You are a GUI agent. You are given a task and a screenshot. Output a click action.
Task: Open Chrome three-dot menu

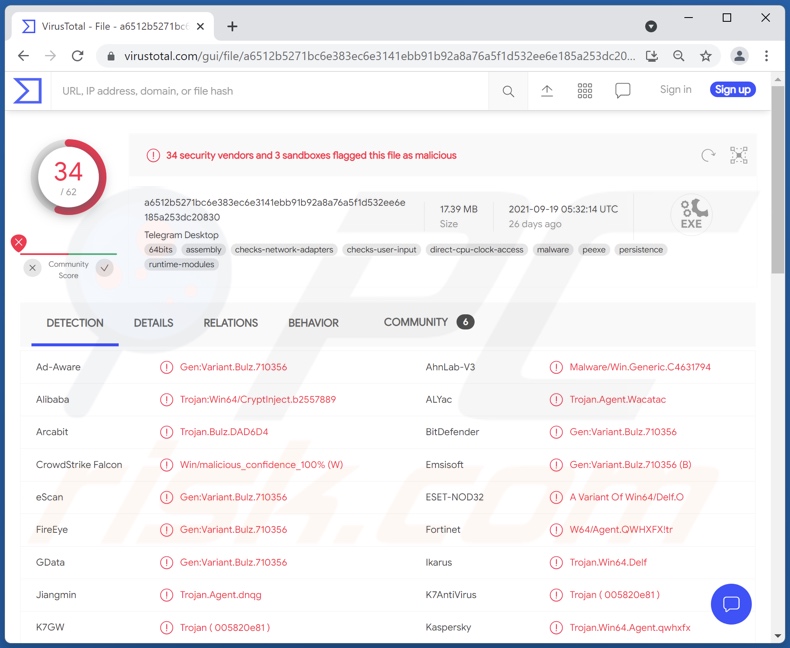click(767, 56)
